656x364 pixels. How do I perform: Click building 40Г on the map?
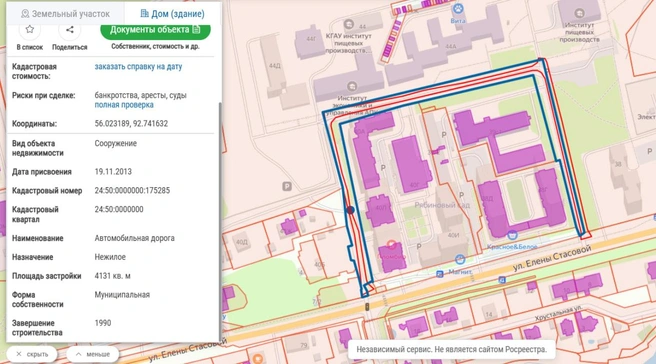tap(411, 164)
